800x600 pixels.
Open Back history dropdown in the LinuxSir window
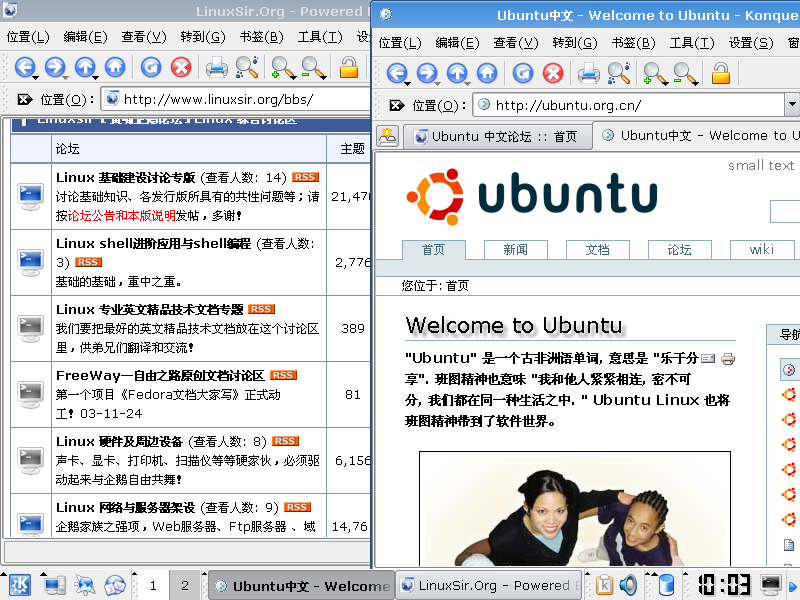36,77
